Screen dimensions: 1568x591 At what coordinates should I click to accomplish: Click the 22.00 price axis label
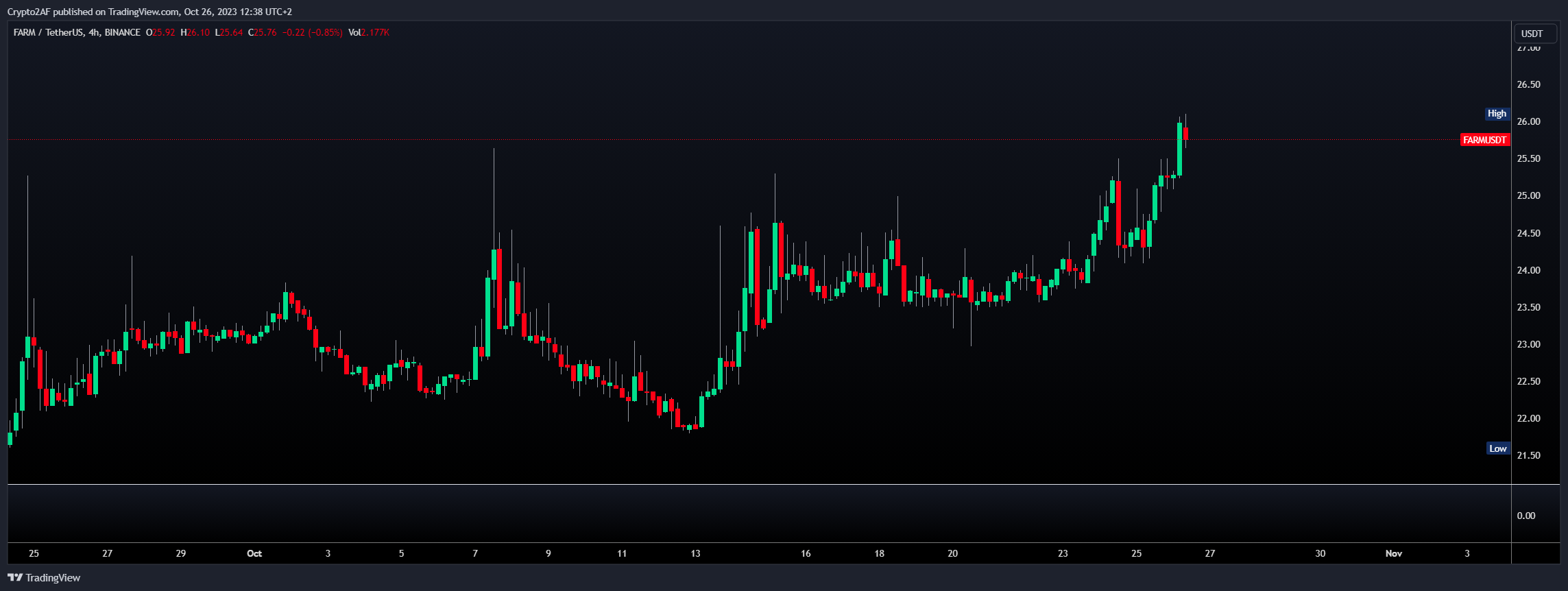[1528, 418]
